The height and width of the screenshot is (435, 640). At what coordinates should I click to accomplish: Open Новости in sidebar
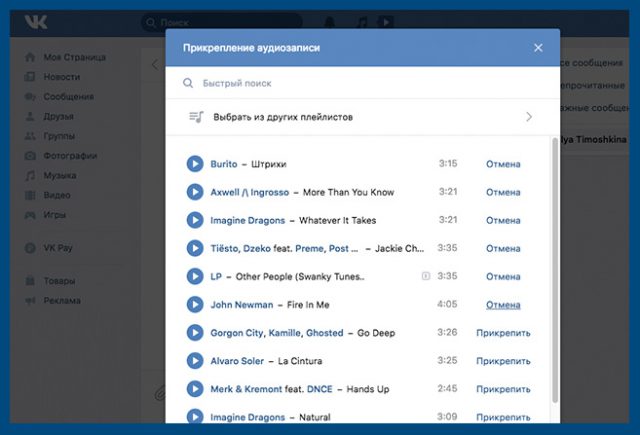pos(52,77)
